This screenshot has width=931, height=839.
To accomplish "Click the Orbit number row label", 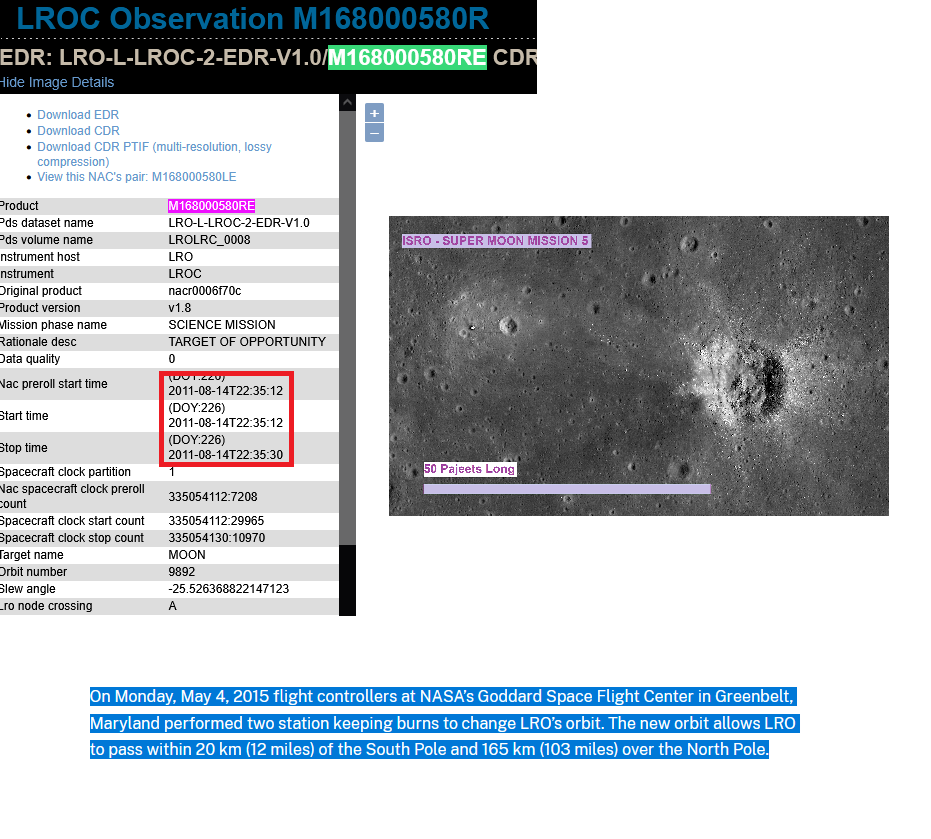I will click(x=33, y=572).
